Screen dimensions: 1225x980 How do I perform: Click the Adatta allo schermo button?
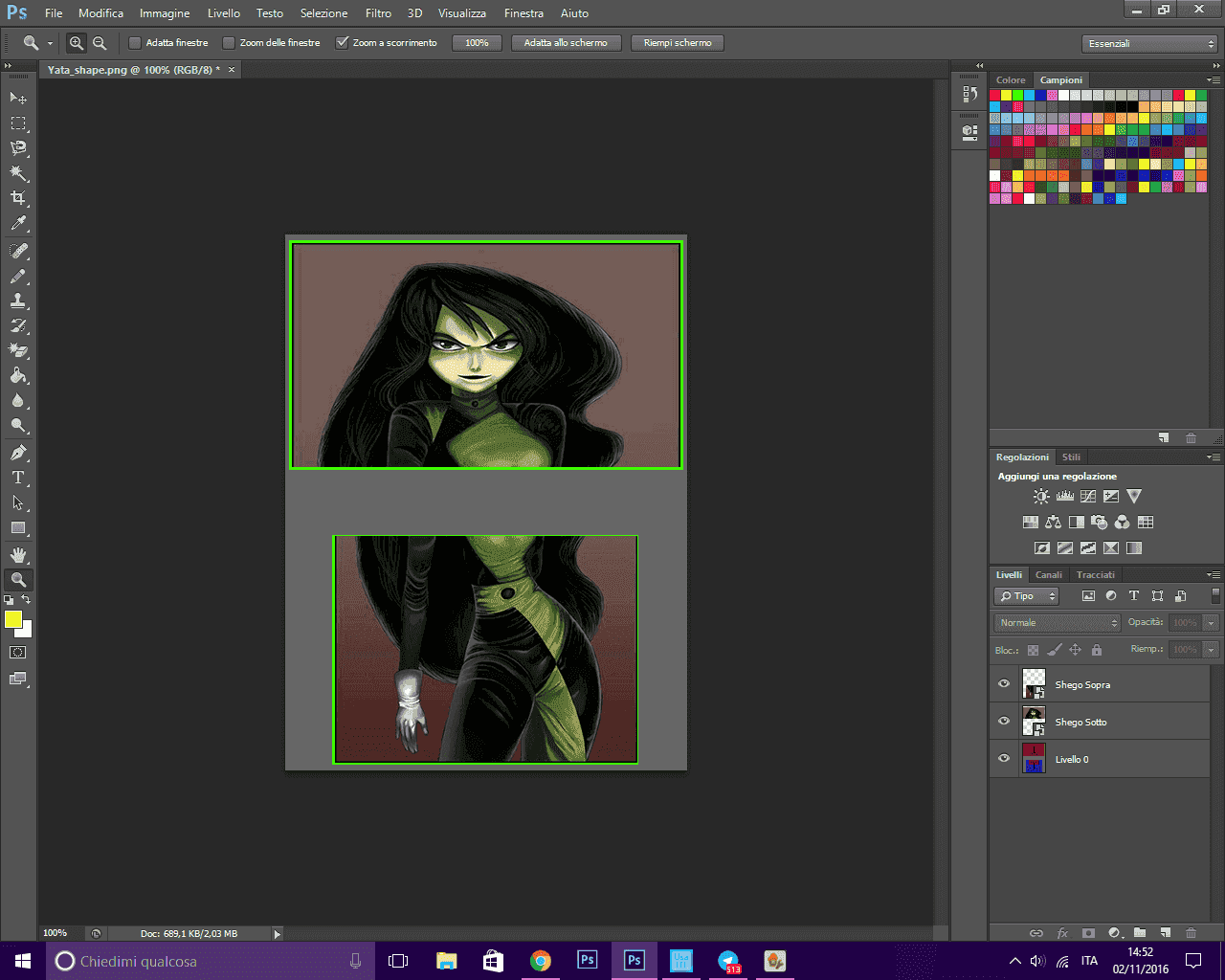tap(566, 43)
